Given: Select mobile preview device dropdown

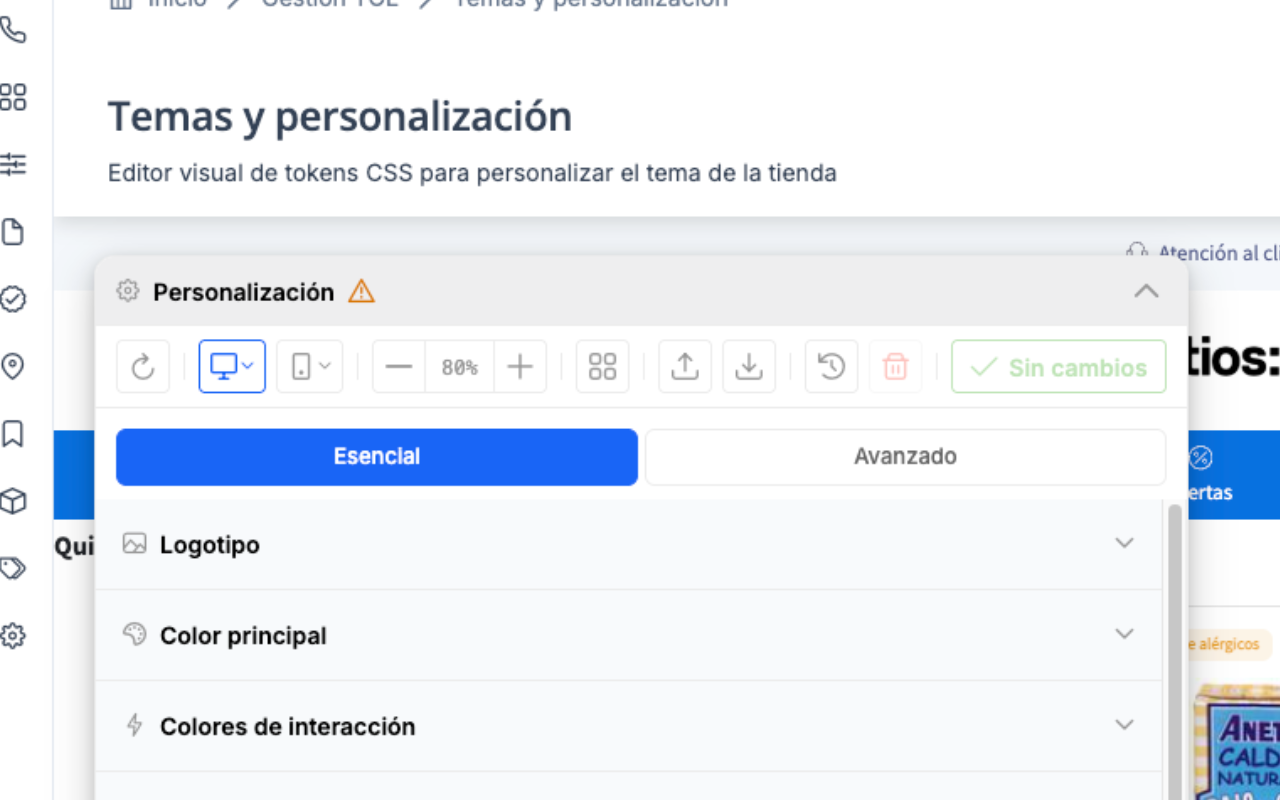Looking at the screenshot, I should click(x=310, y=367).
